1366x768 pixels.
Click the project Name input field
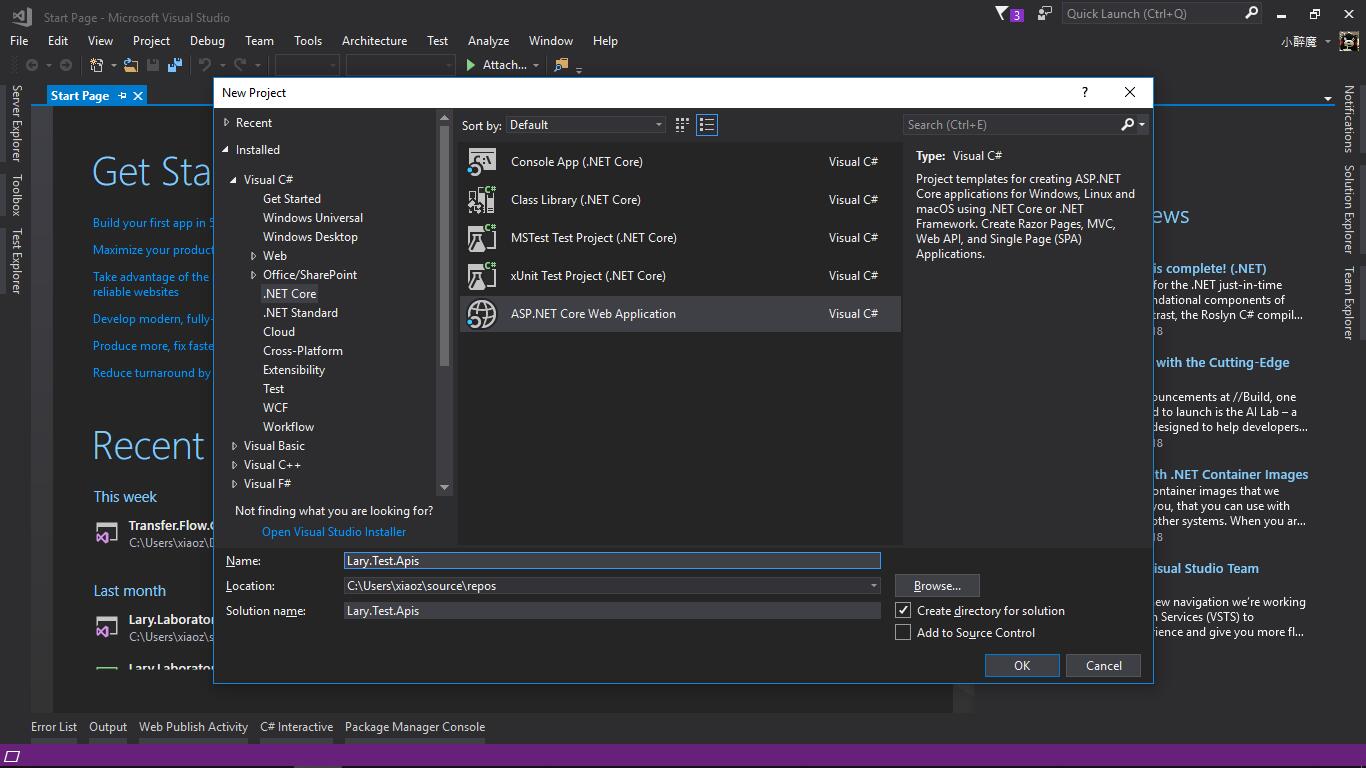tap(612, 561)
